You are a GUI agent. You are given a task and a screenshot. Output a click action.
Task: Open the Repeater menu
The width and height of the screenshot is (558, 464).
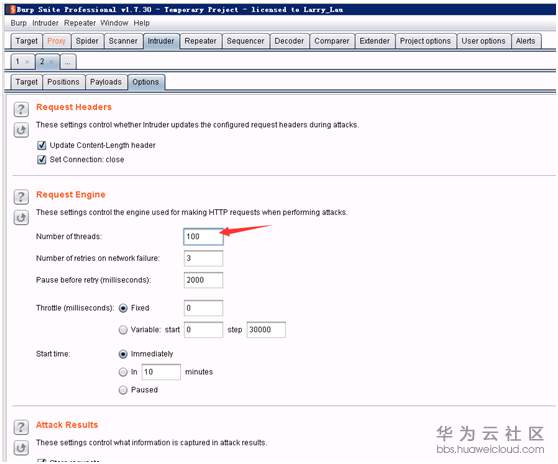80,23
